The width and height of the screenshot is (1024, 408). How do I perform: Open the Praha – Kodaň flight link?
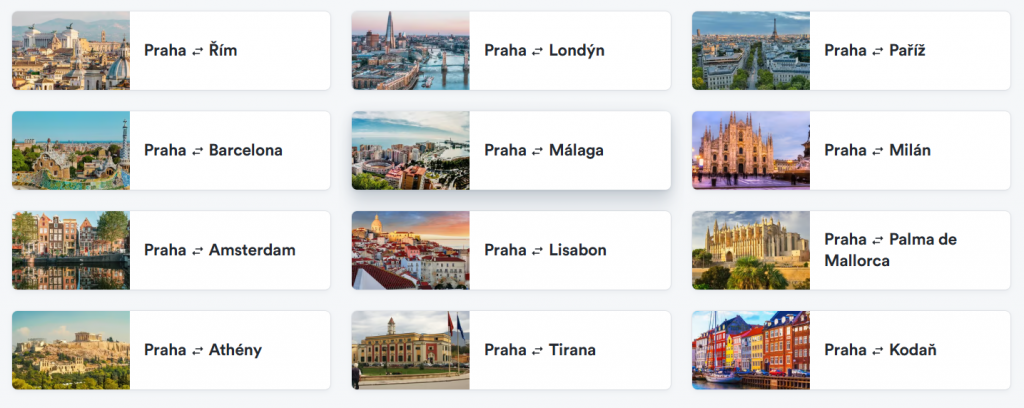pyautogui.click(x=851, y=350)
